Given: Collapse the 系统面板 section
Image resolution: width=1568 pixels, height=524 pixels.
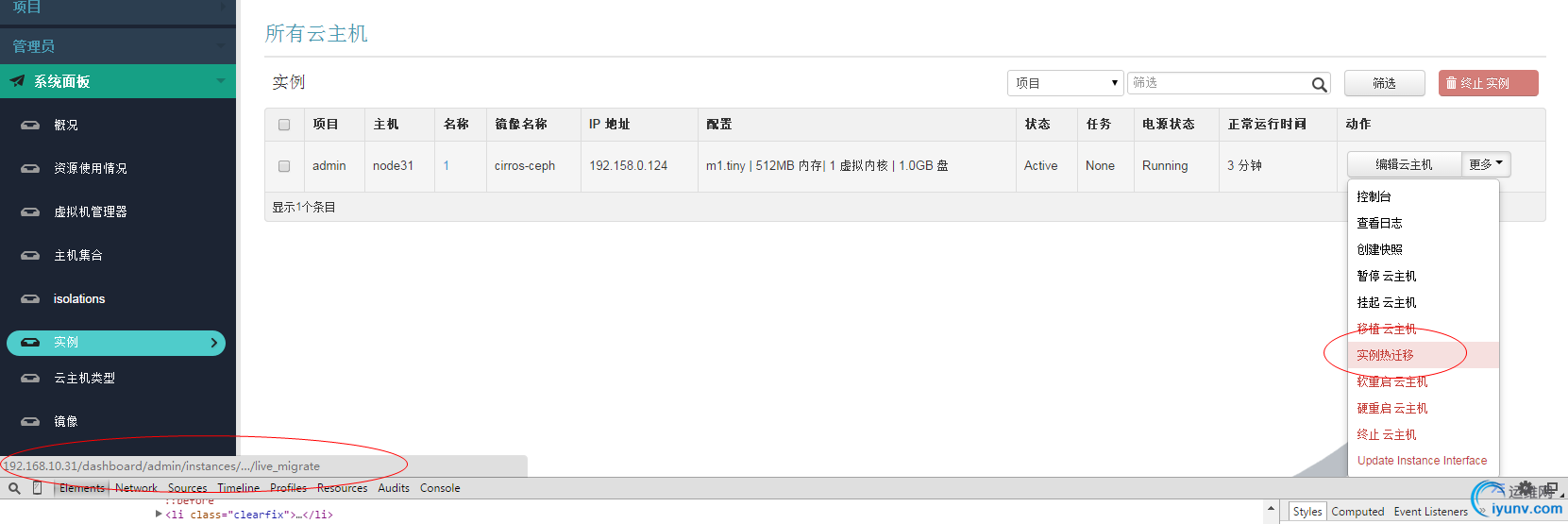Looking at the screenshot, I should click(x=118, y=81).
